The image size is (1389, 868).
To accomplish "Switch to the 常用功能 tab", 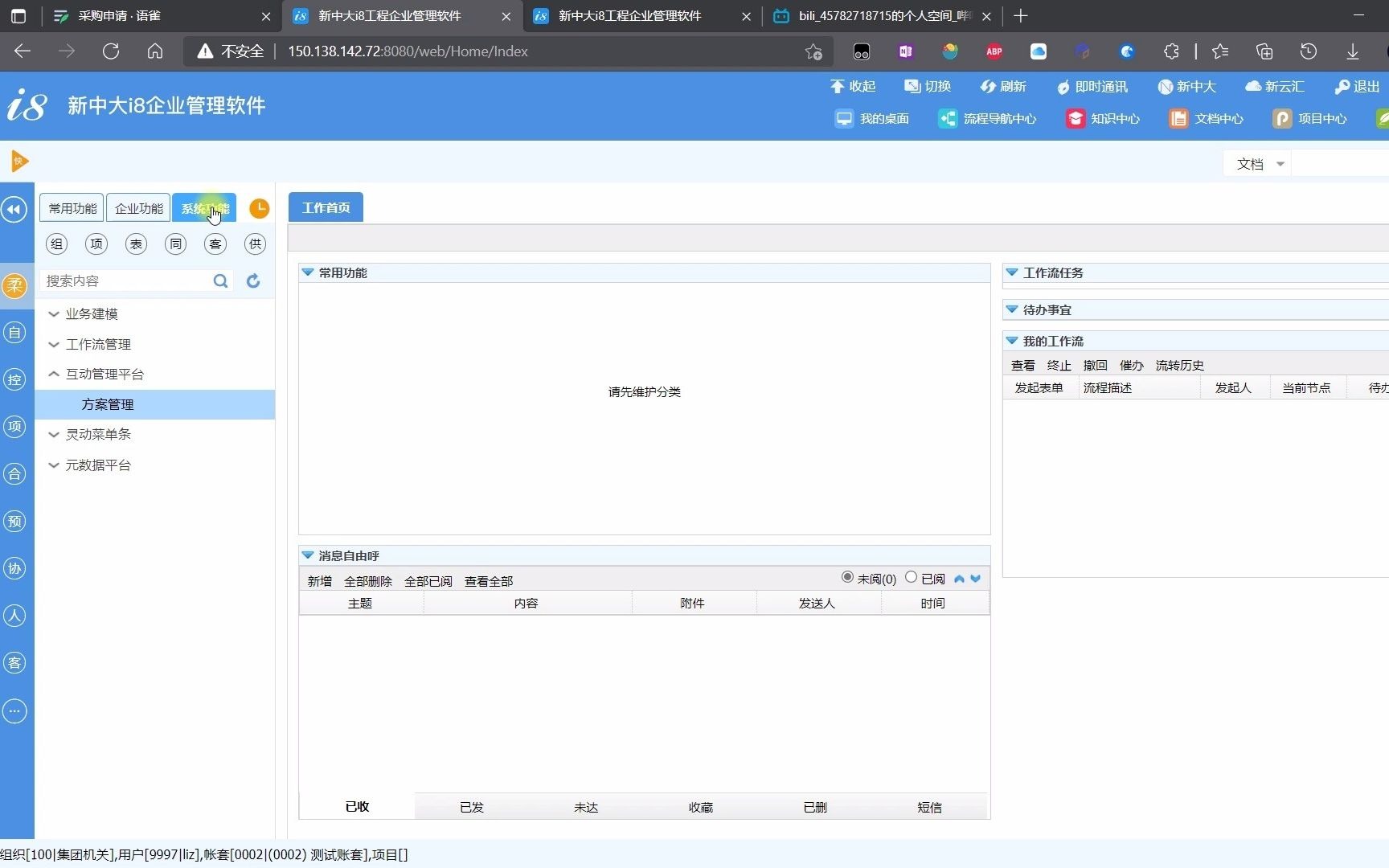I will click(x=72, y=208).
